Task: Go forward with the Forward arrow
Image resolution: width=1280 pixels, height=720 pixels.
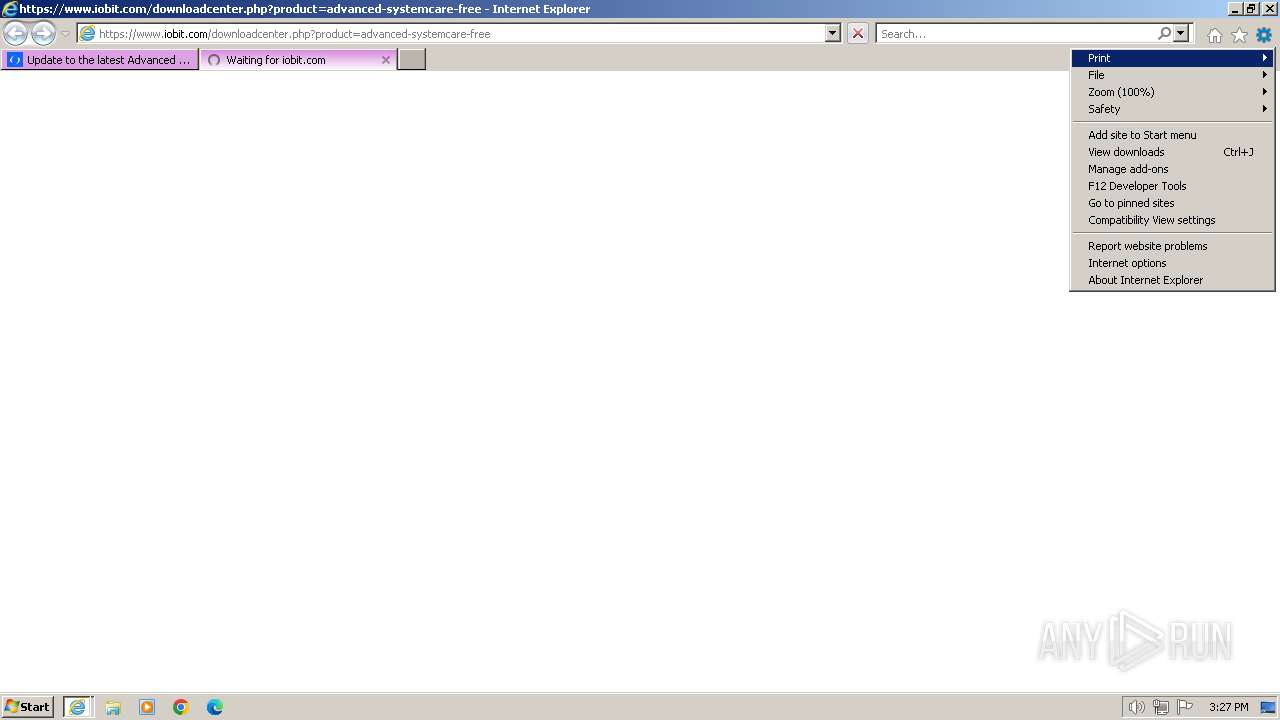Action: (43, 33)
